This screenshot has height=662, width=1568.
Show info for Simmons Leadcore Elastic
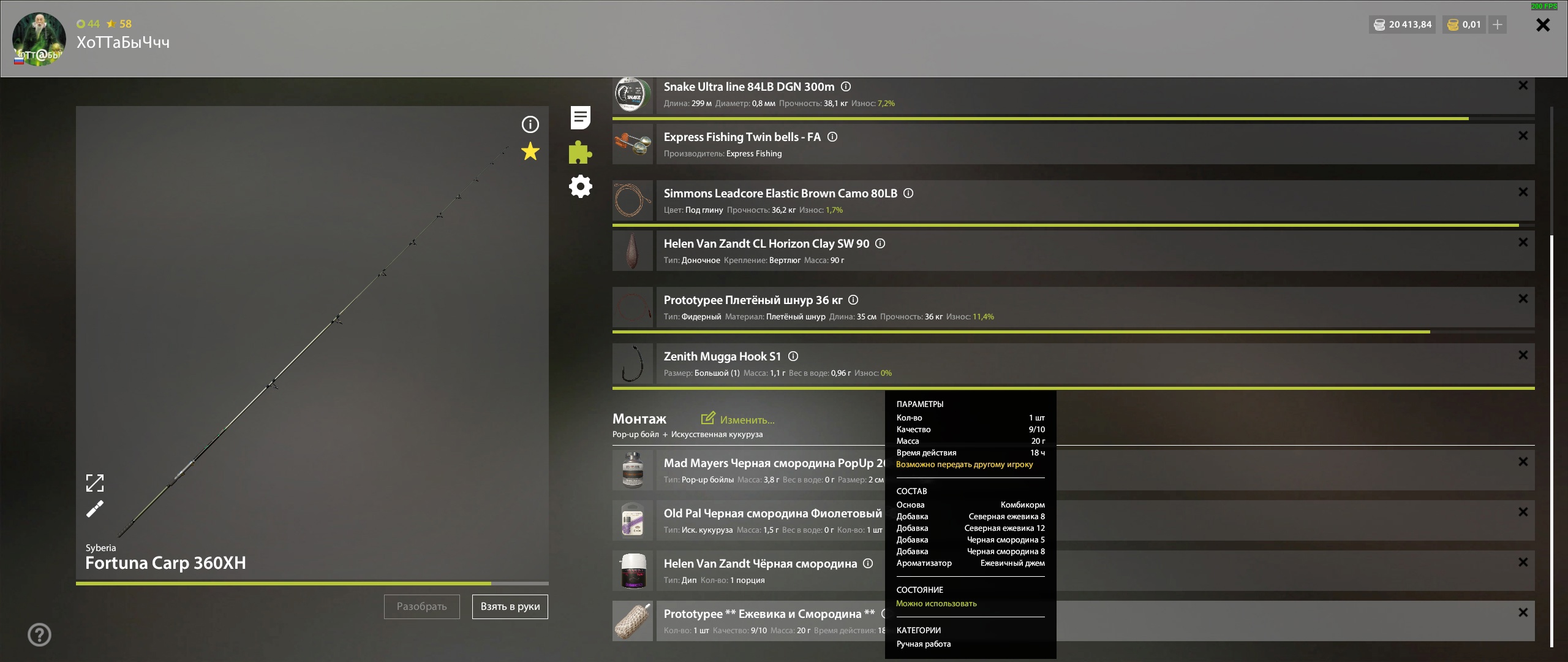[908, 193]
